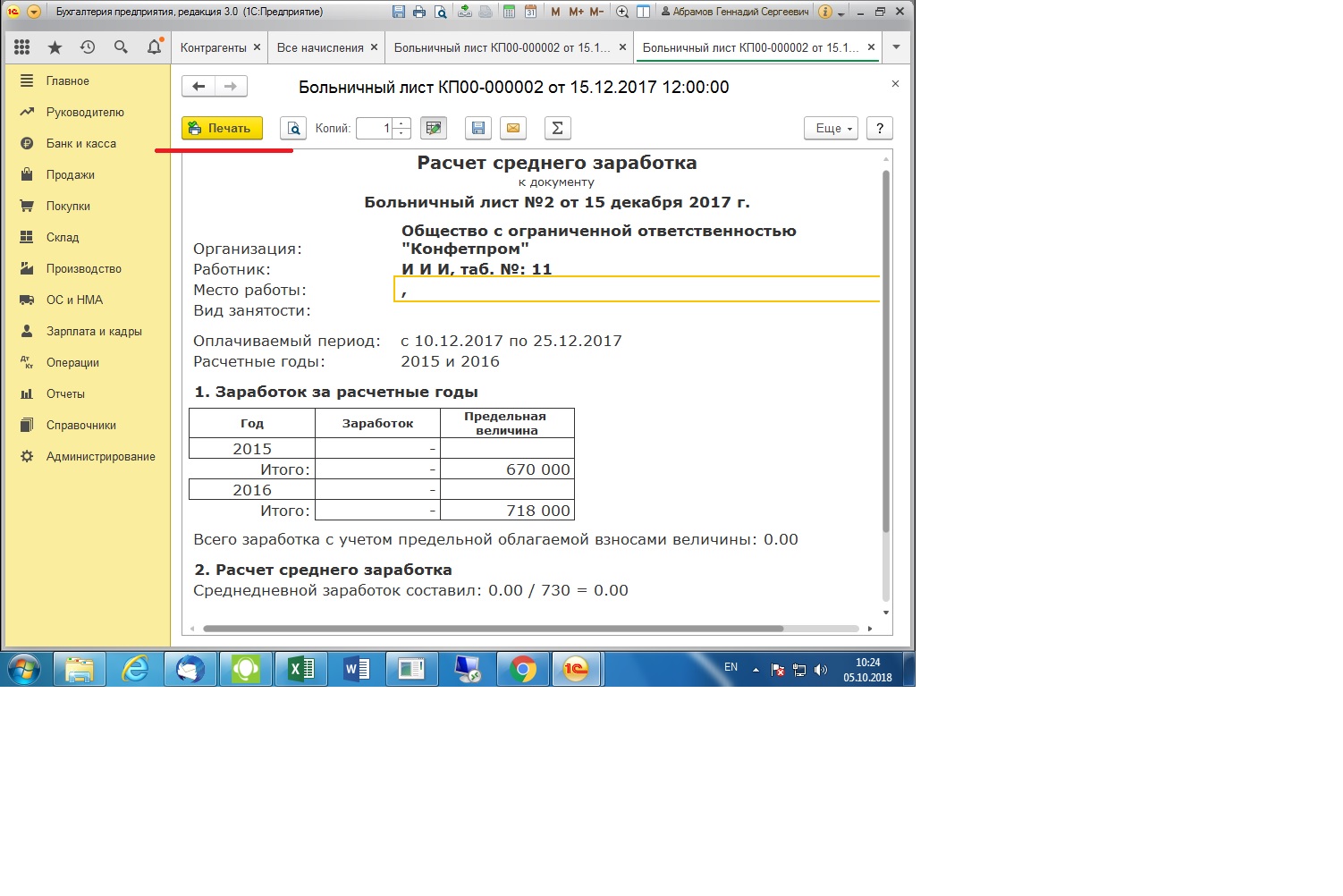Open the 1C main menu dropdown arrow

pyautogui.click(x=33, y=12)
